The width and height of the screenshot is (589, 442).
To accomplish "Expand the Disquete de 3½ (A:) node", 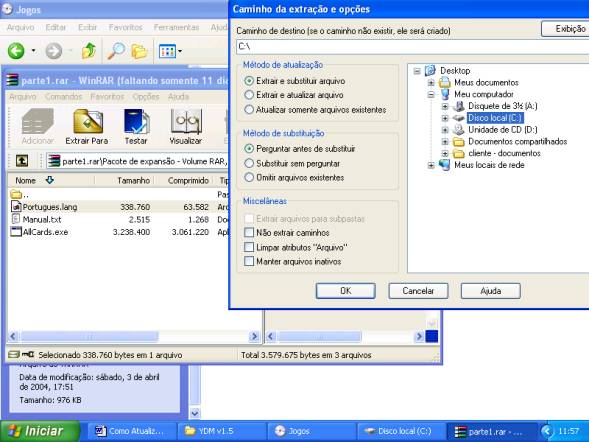I will (445, 106).
